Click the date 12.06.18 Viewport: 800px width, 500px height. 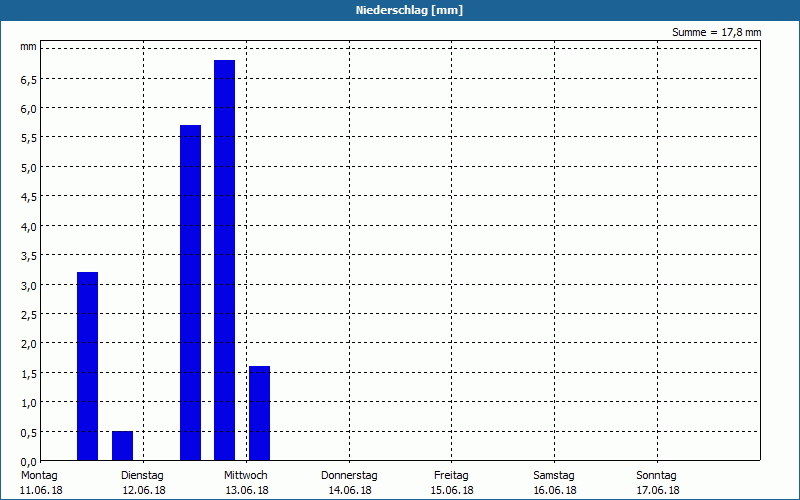[x=144, y=490]
